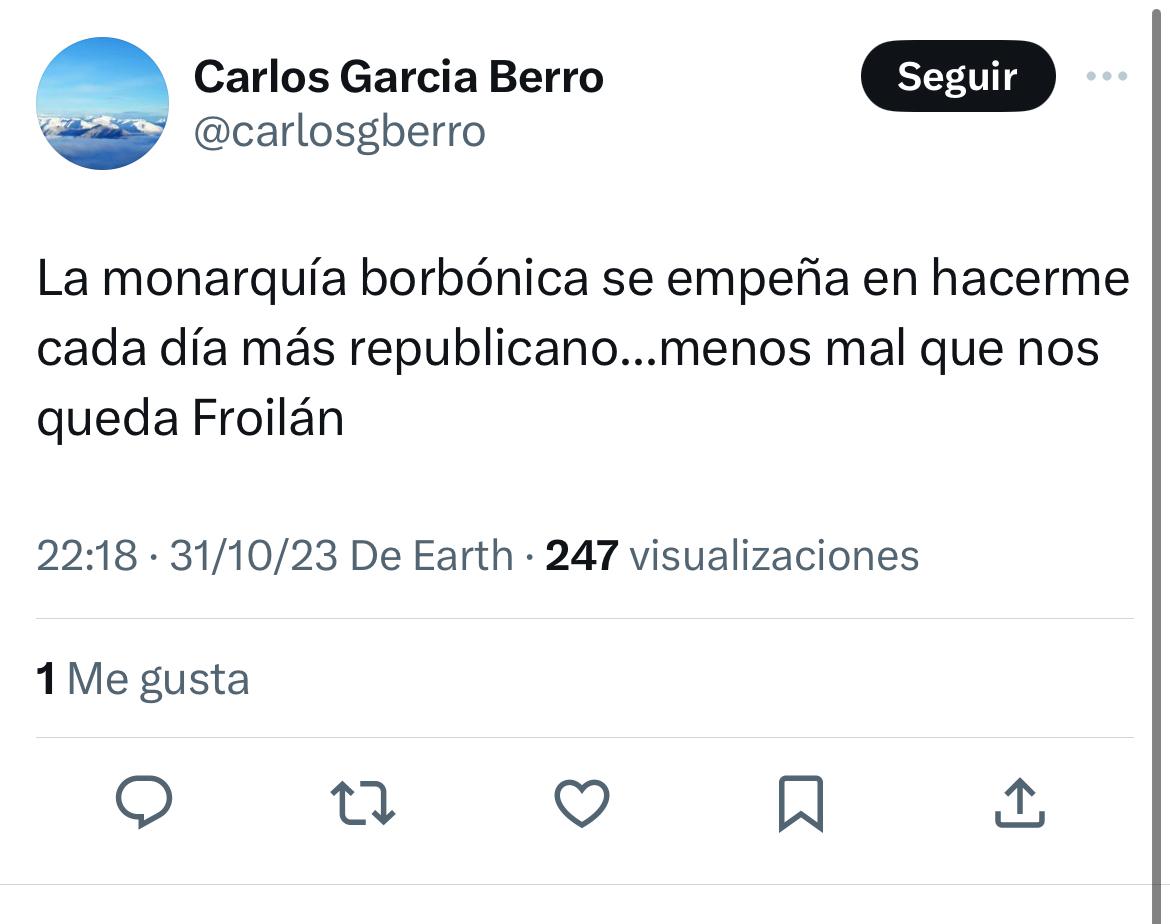Open the three-dot more options menu

[1107, 76]
